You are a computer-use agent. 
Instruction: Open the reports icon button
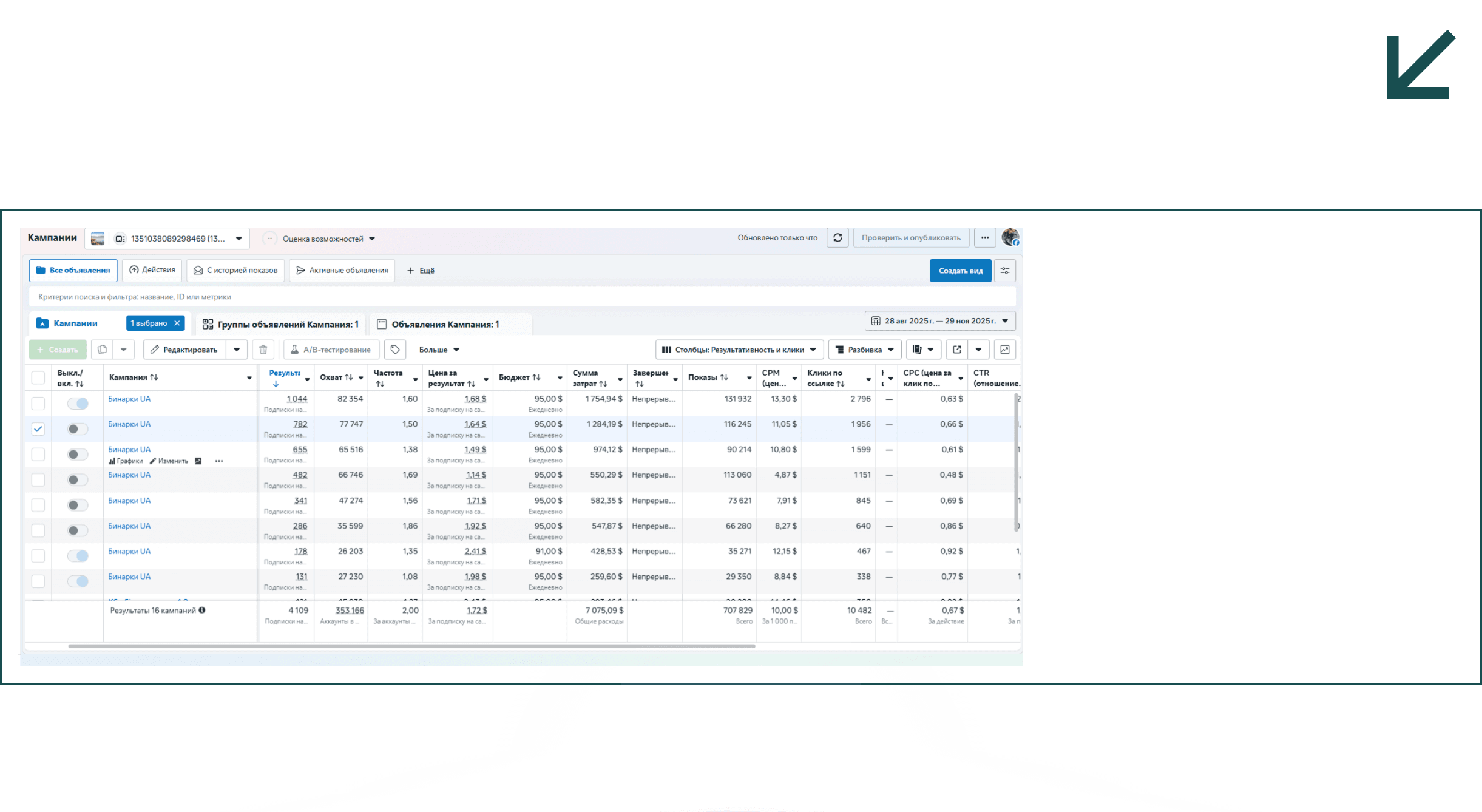[924, 350]
